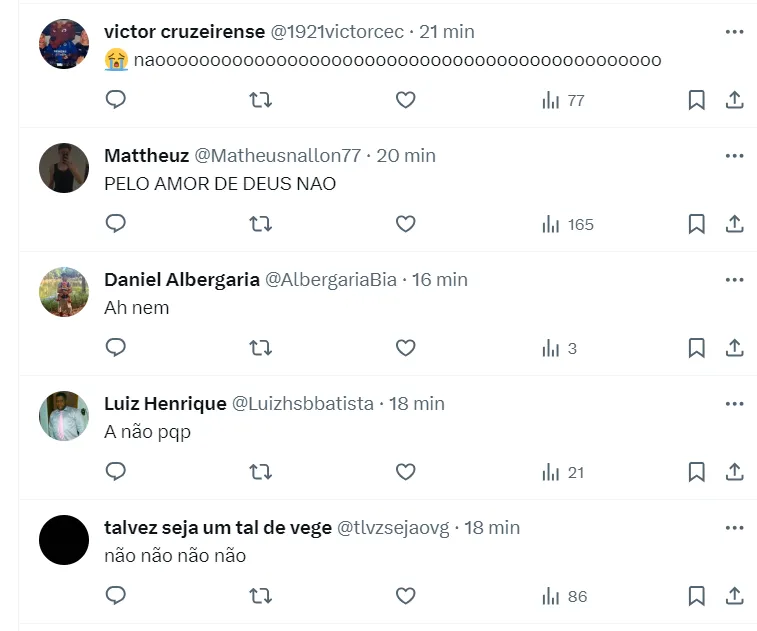Like victor cruzeirense's crying emoji tweet
The image size is (757, 631).
(405, 100)
